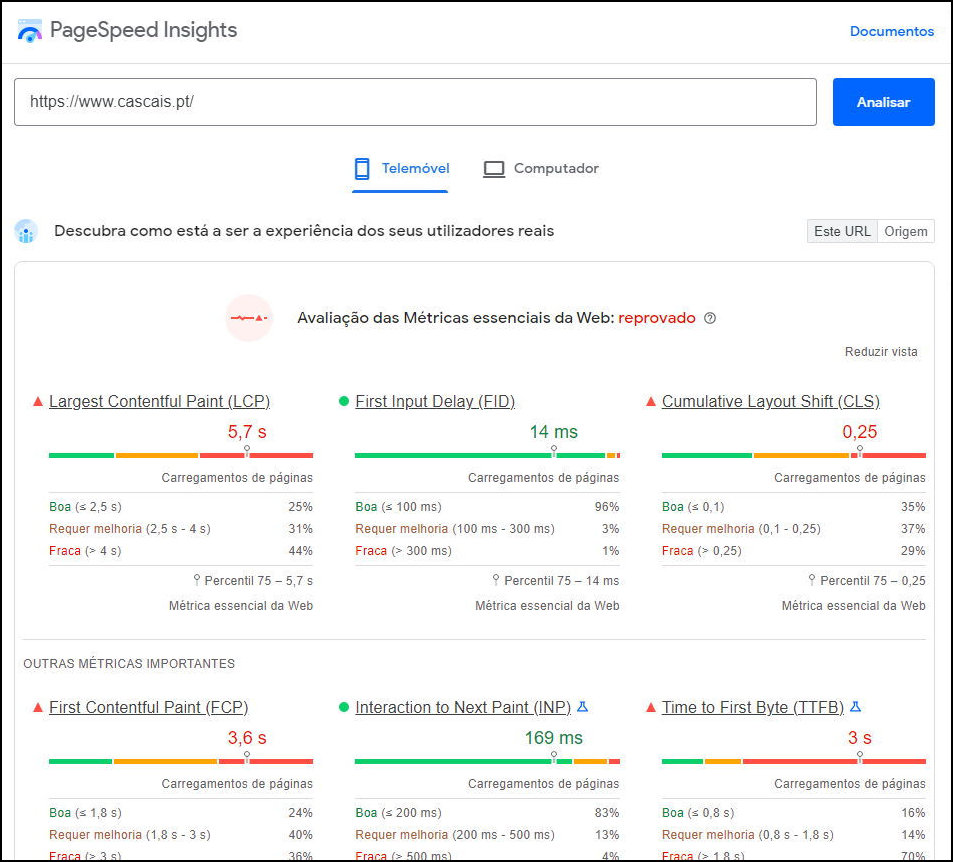
Task: Switch to the Computador tab
Action: [540, 169]
